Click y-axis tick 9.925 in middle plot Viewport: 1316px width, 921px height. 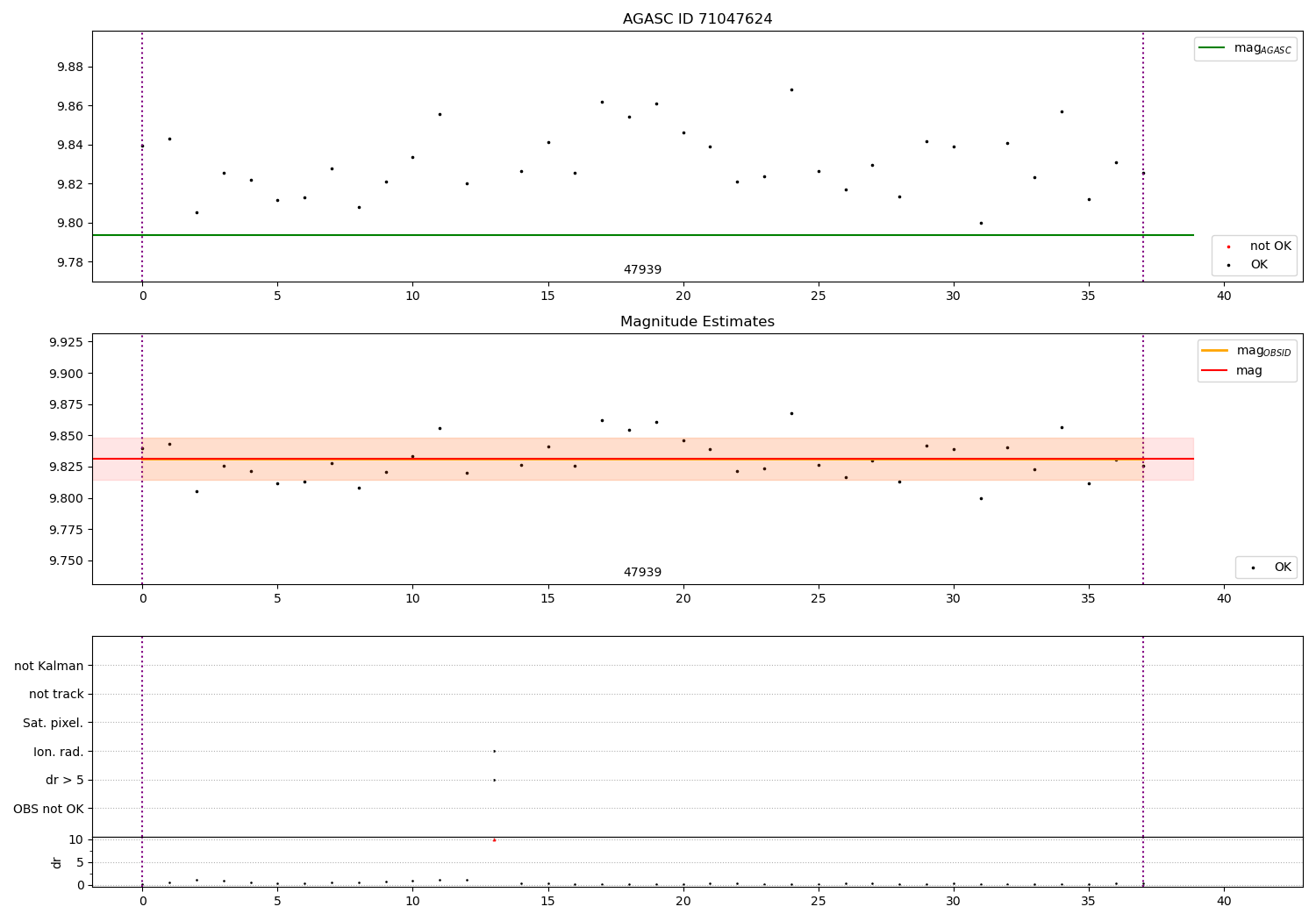tap(67, 342)
